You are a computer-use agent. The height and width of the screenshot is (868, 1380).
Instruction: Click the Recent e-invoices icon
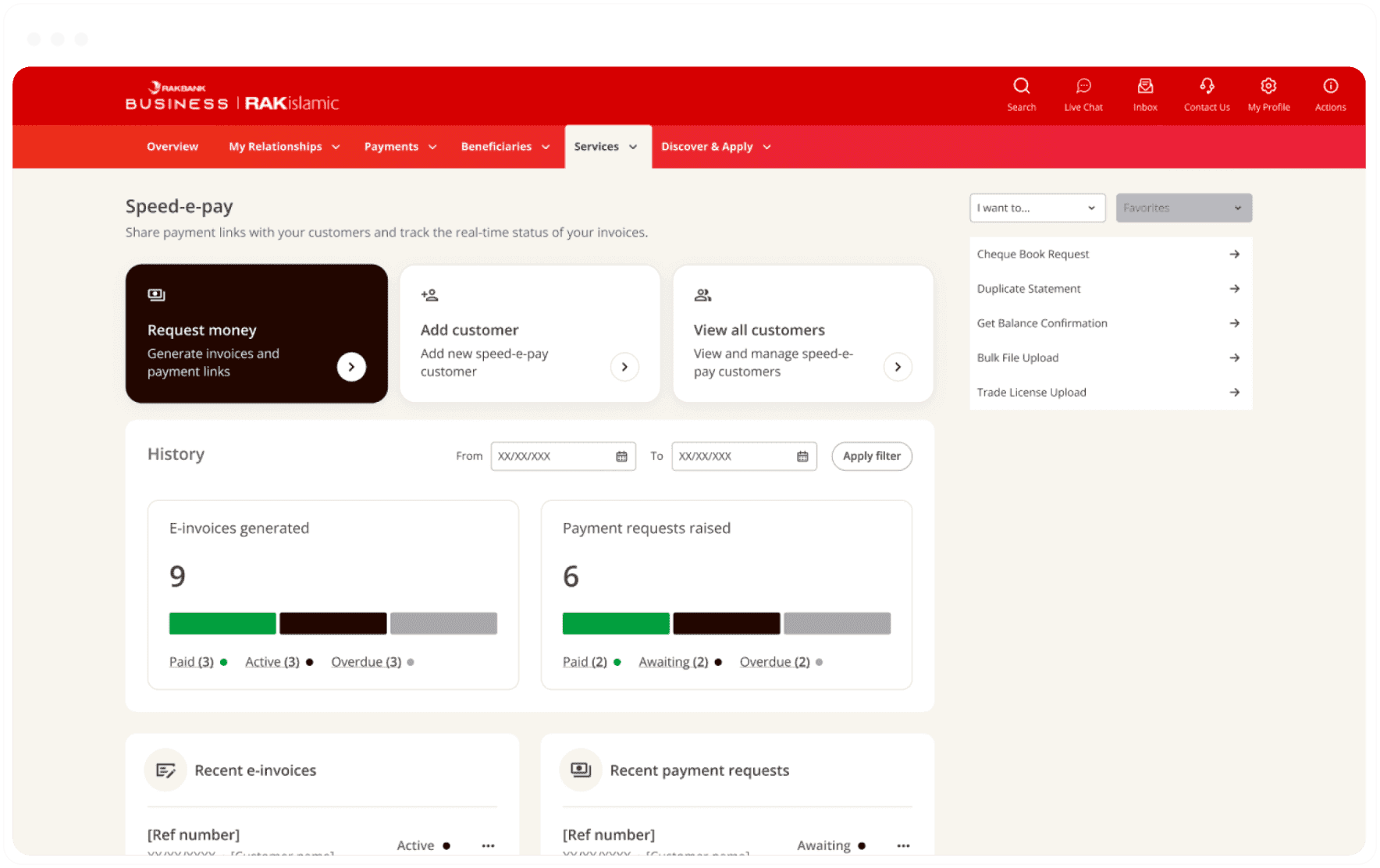click(165, 770)
